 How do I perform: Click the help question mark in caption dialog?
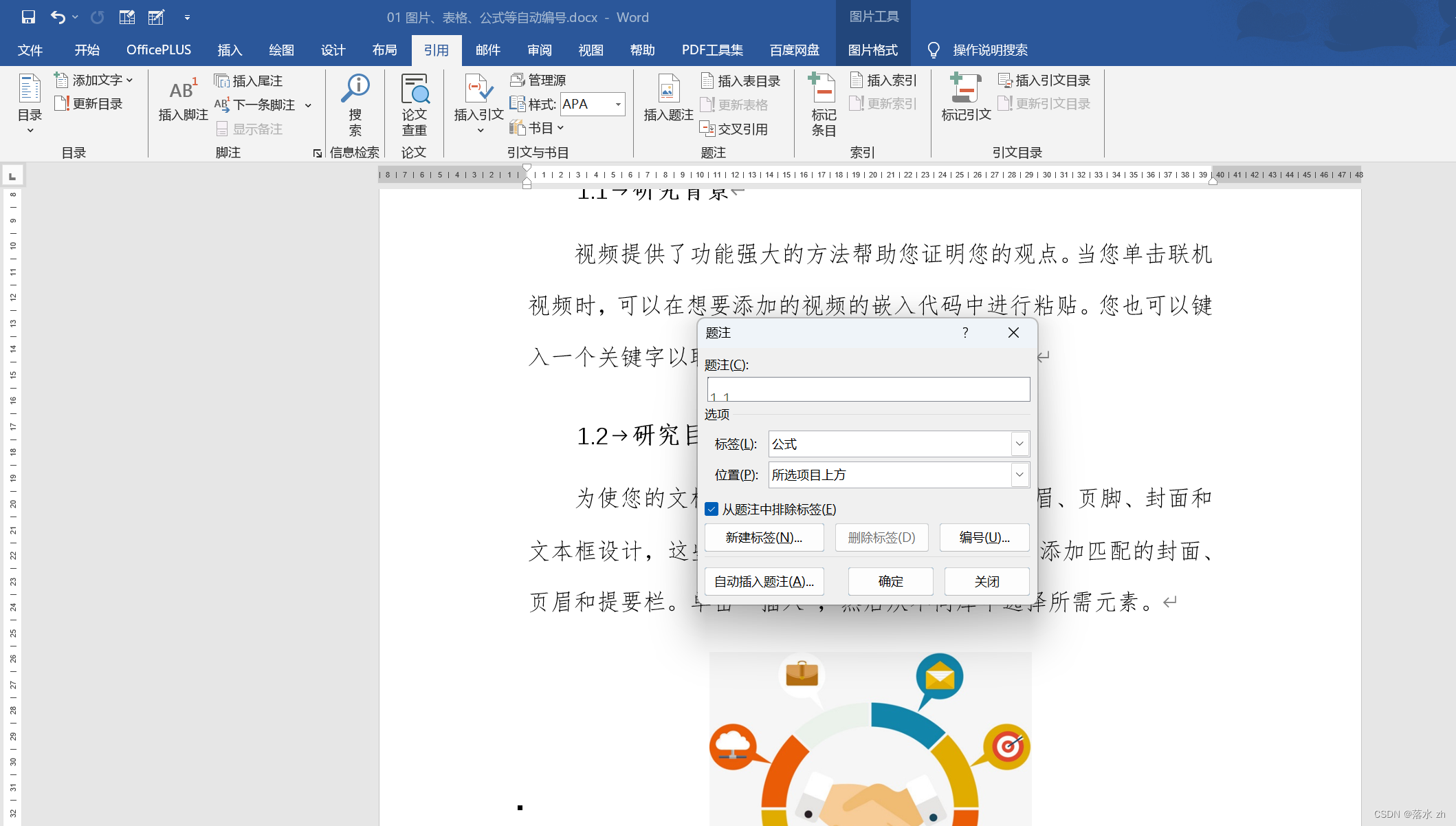[965, 333]
